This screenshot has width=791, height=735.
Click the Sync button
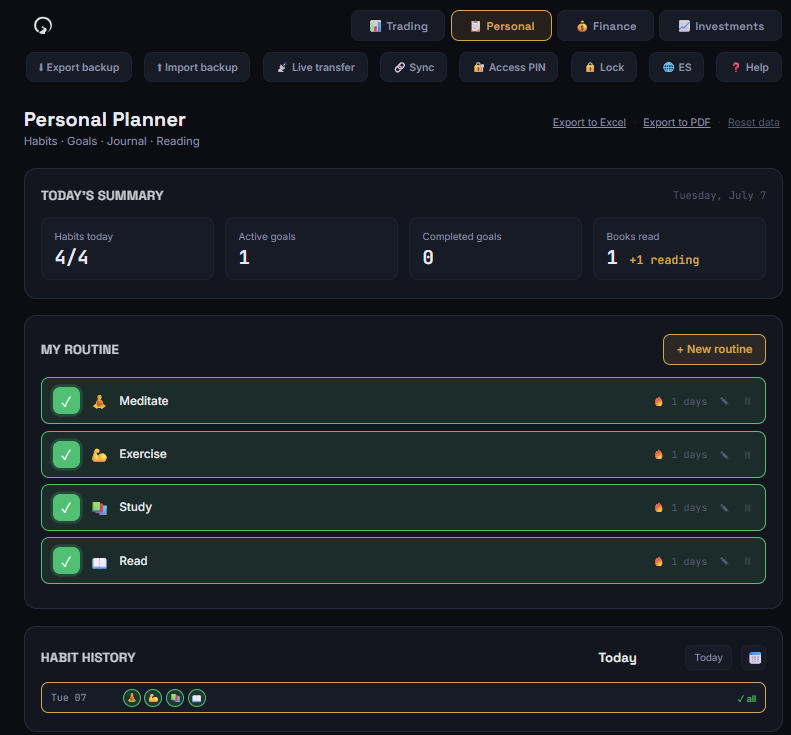414,67
